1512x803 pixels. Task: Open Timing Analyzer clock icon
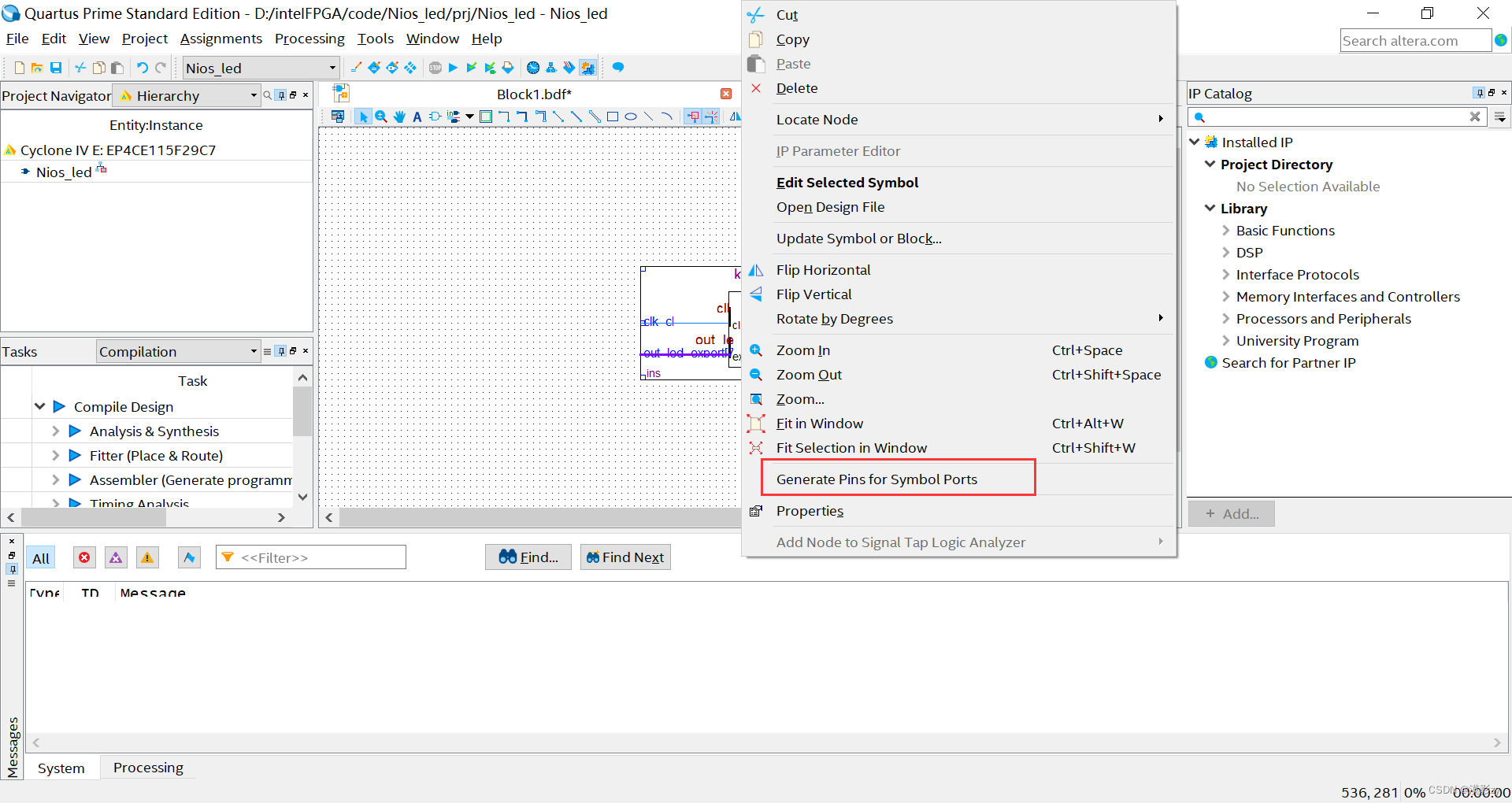tap(533, 68)
